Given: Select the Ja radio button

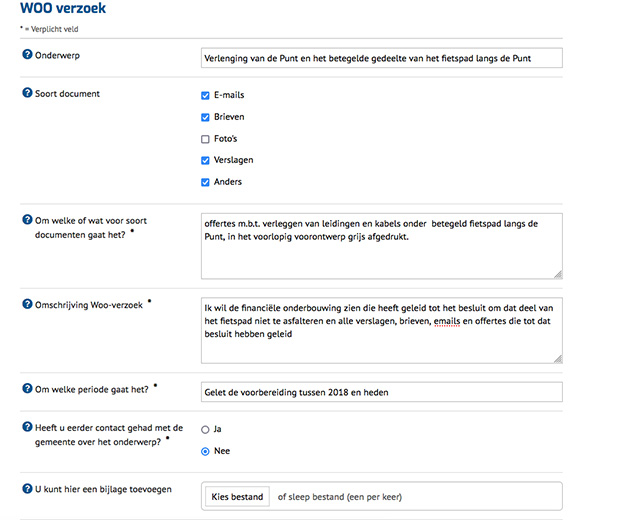Looking at the screenshot, I should click(206, 429).
